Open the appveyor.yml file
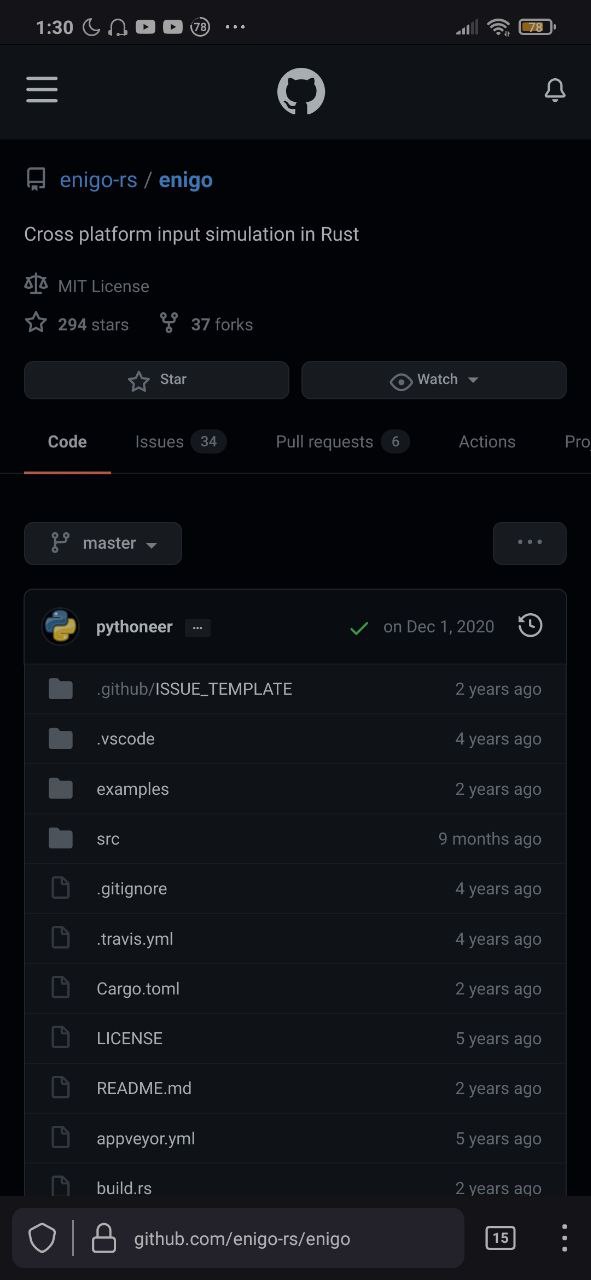591x1280 pixels. [146, 1138]
